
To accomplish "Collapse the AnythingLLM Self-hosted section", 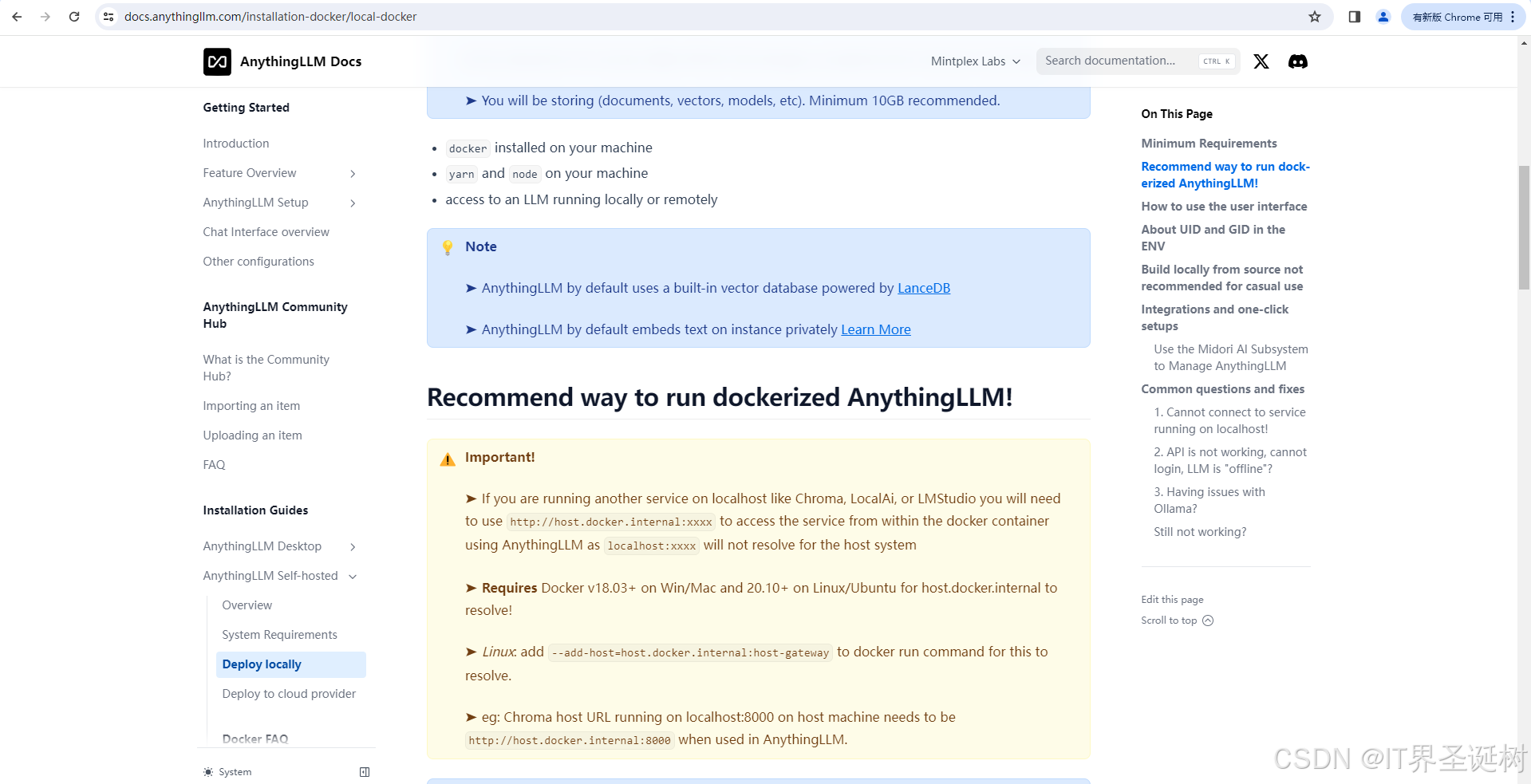I will 353,577.
